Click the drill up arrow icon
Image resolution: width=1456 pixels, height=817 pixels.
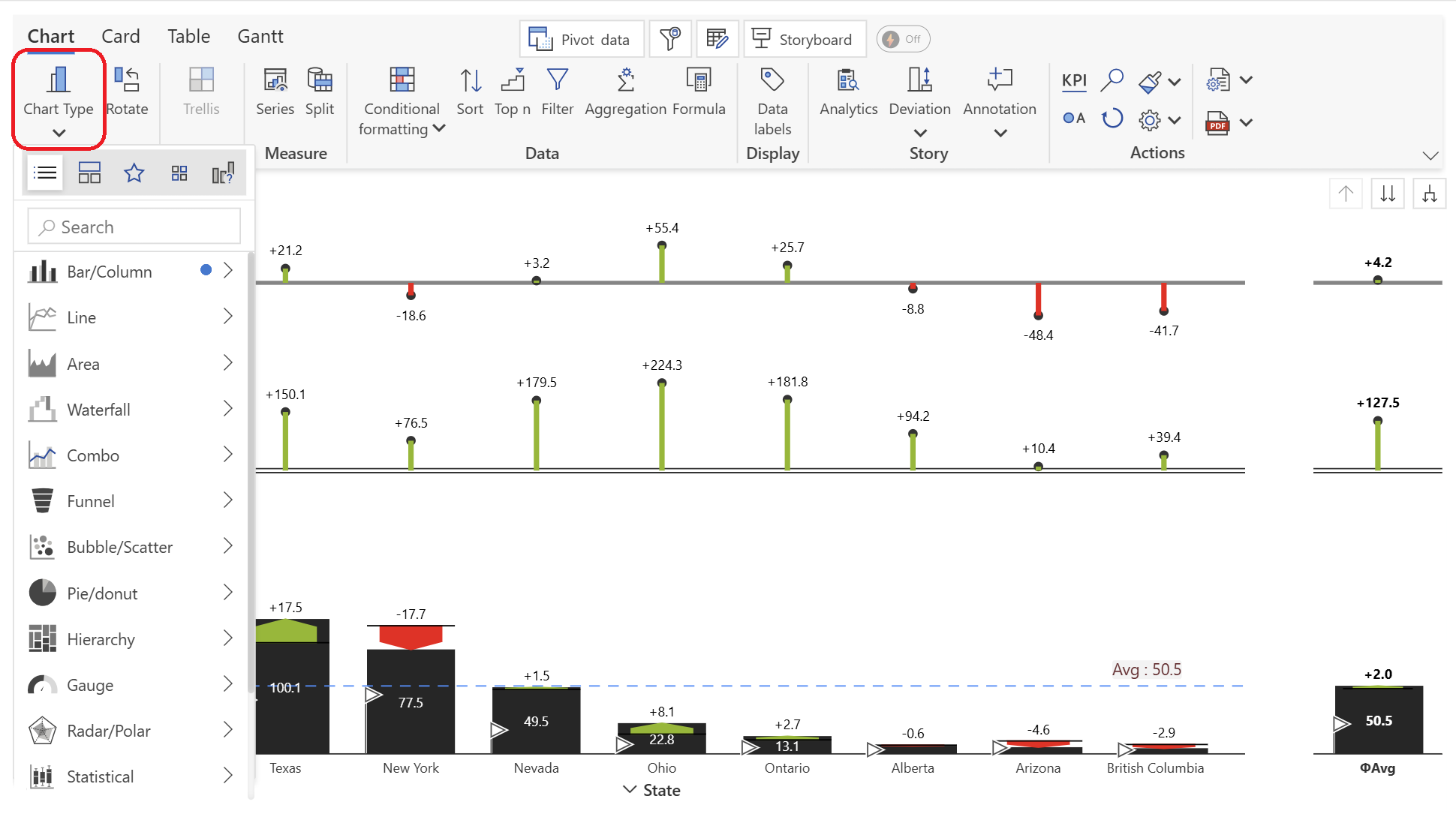[x=1346, y=194]
